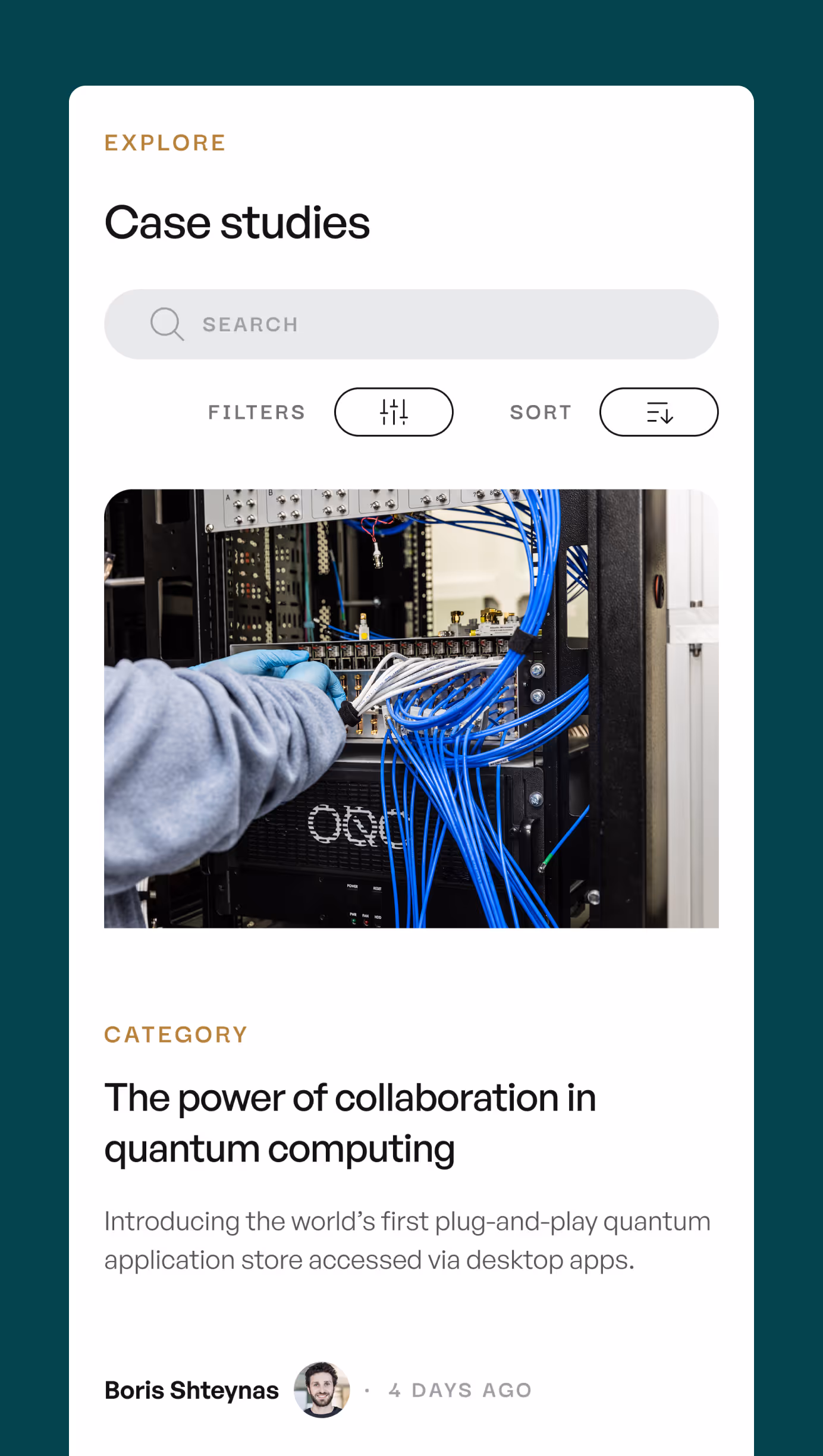Image resolution: width=823 pixels, height=1456 pixels.
Task: Click the Case studies heading
Action: (x=237, y=222)
